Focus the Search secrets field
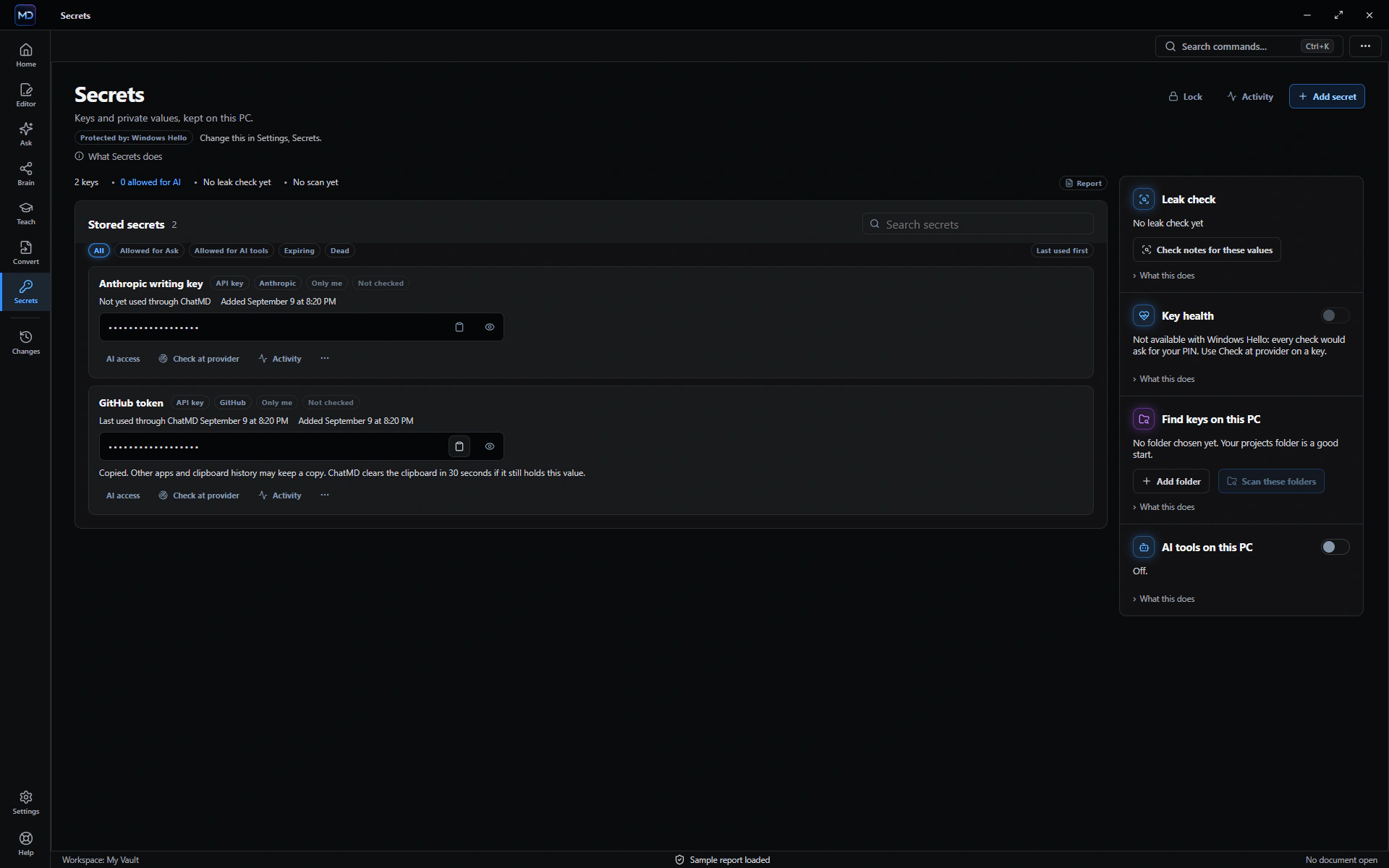The width and height of the screenshot is (1389, 868). 977,224
